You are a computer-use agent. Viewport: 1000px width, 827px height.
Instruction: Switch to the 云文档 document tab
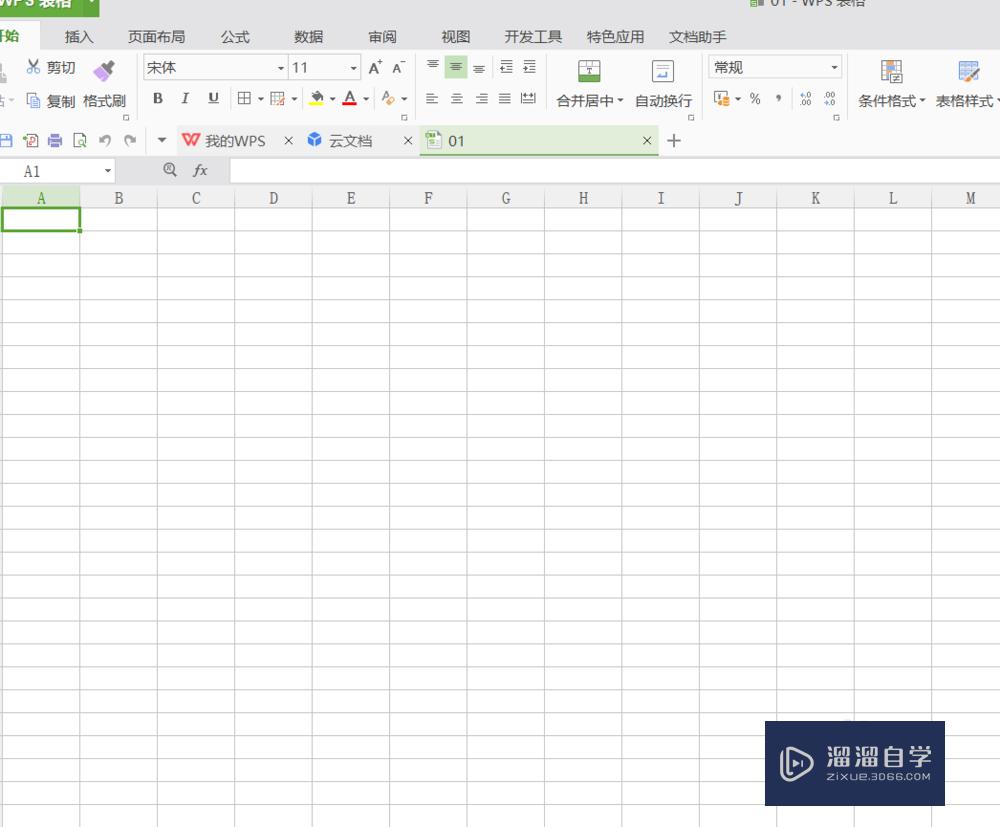(352, 141)
